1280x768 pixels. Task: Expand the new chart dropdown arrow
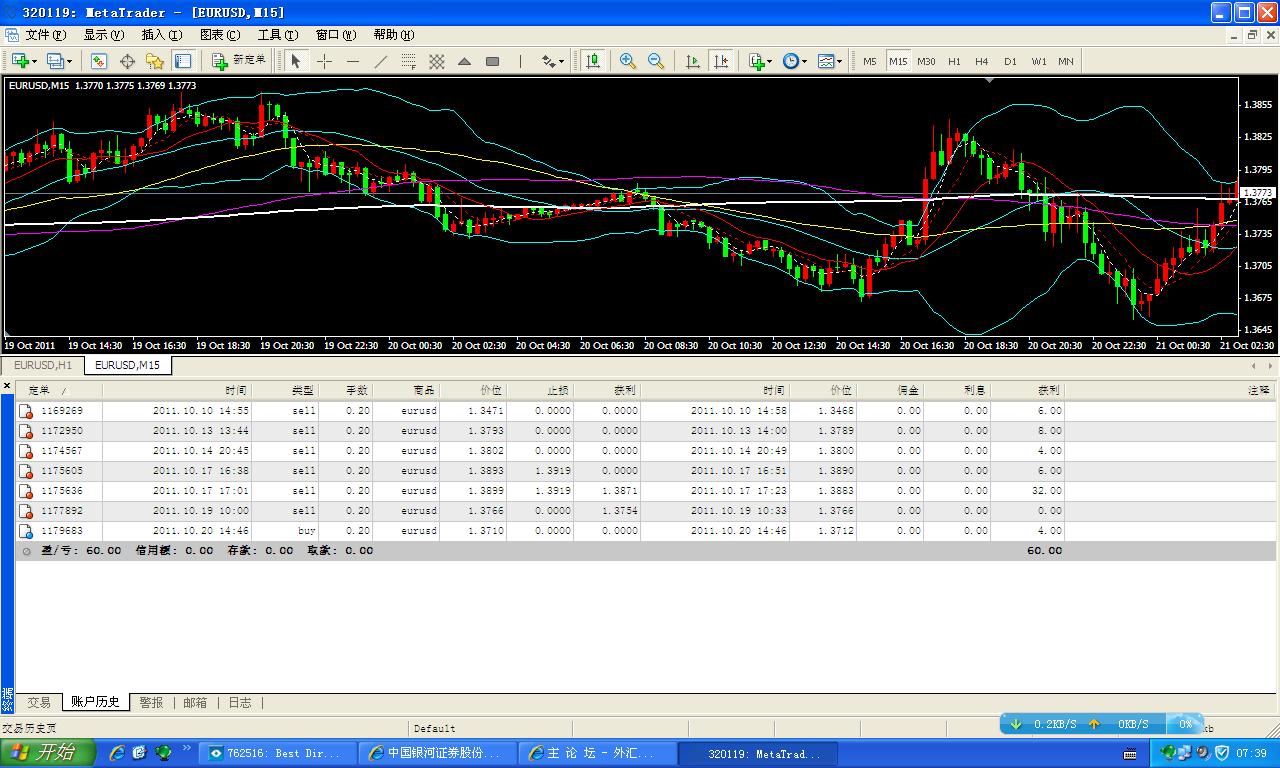coord(36,61)
